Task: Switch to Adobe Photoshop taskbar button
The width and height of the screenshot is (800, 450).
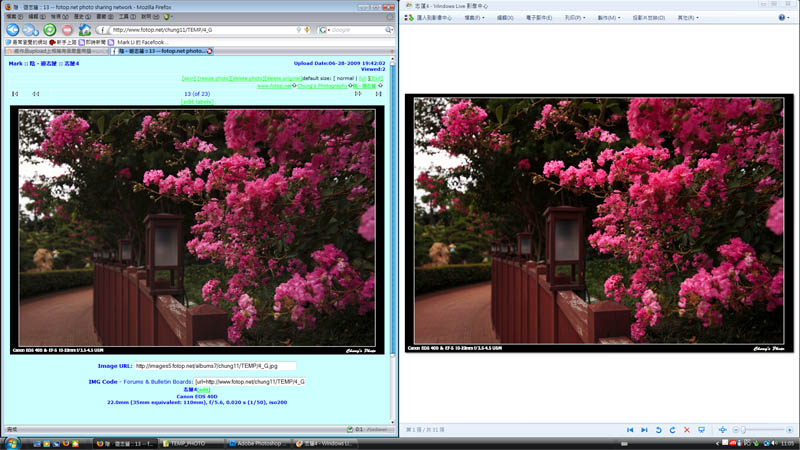Action: [x=258, y=443]
